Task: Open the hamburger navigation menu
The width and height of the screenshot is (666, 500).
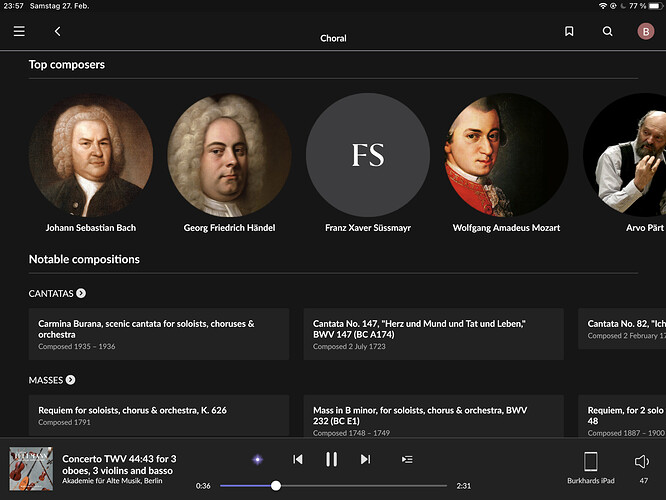Action: coord(19,31)
